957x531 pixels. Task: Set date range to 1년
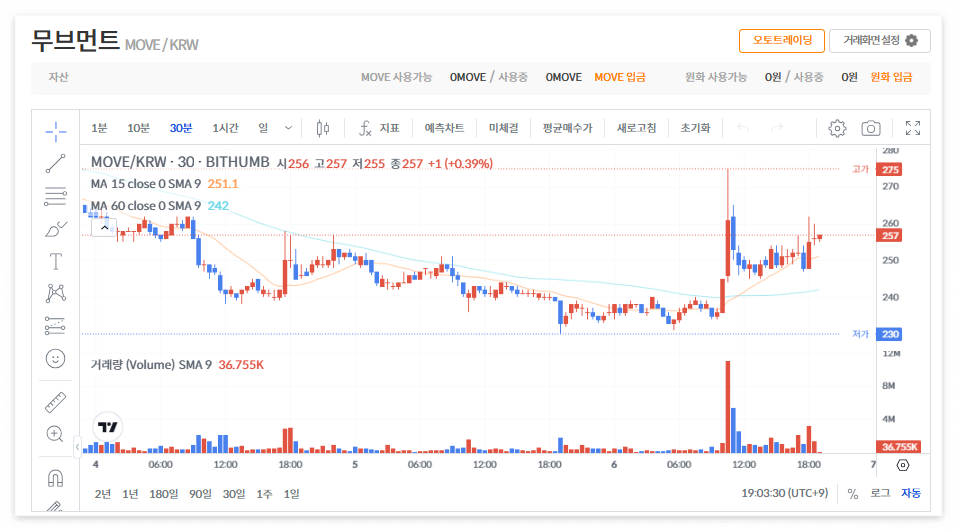pos(130,494)
